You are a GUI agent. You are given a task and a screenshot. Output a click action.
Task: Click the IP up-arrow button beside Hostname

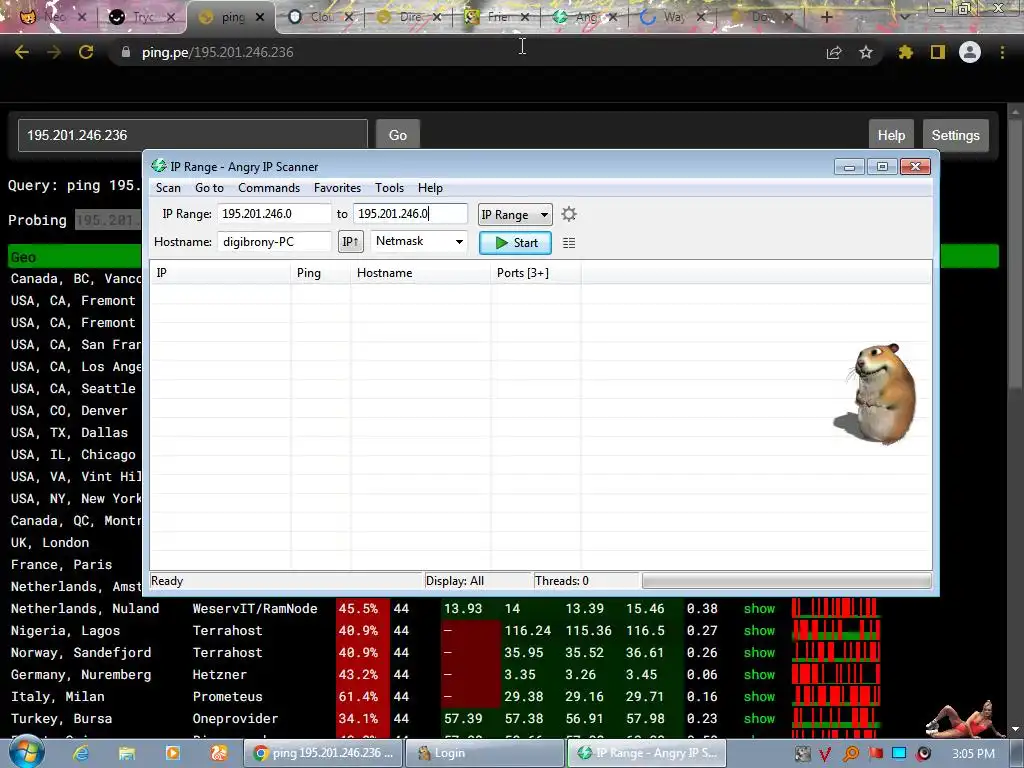tap(351, 242)
